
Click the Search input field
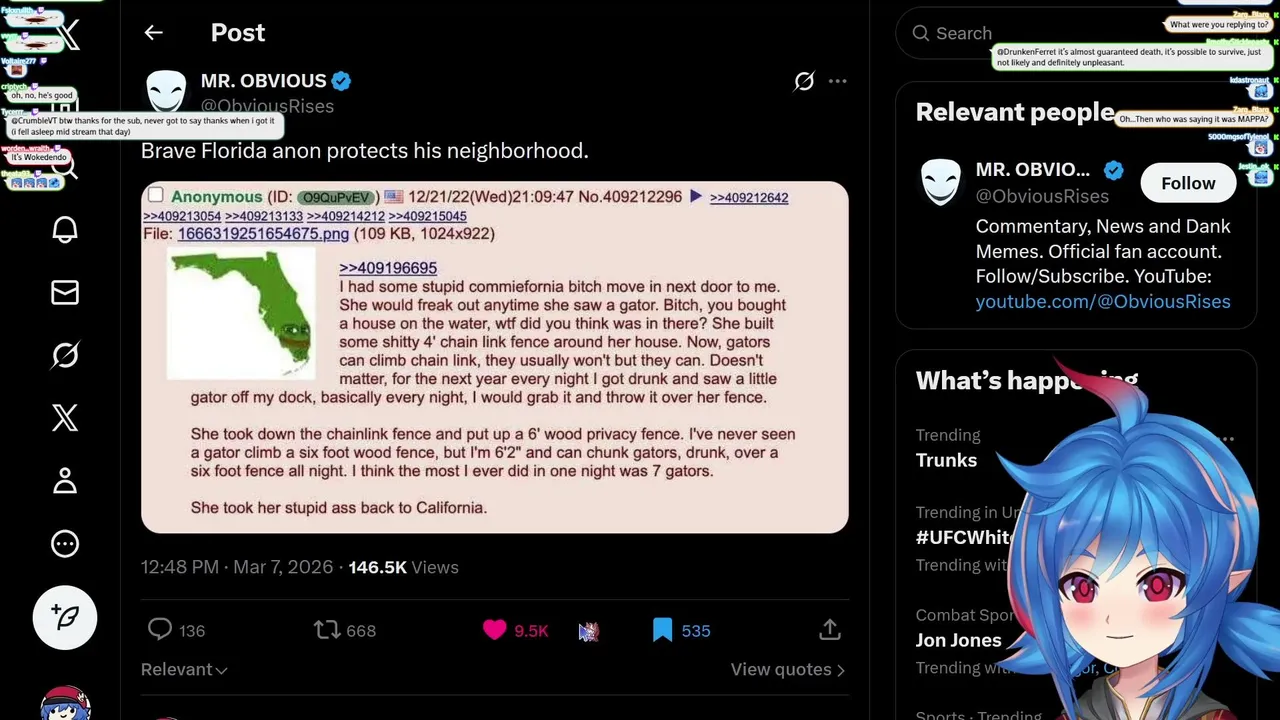[1040, 33]
